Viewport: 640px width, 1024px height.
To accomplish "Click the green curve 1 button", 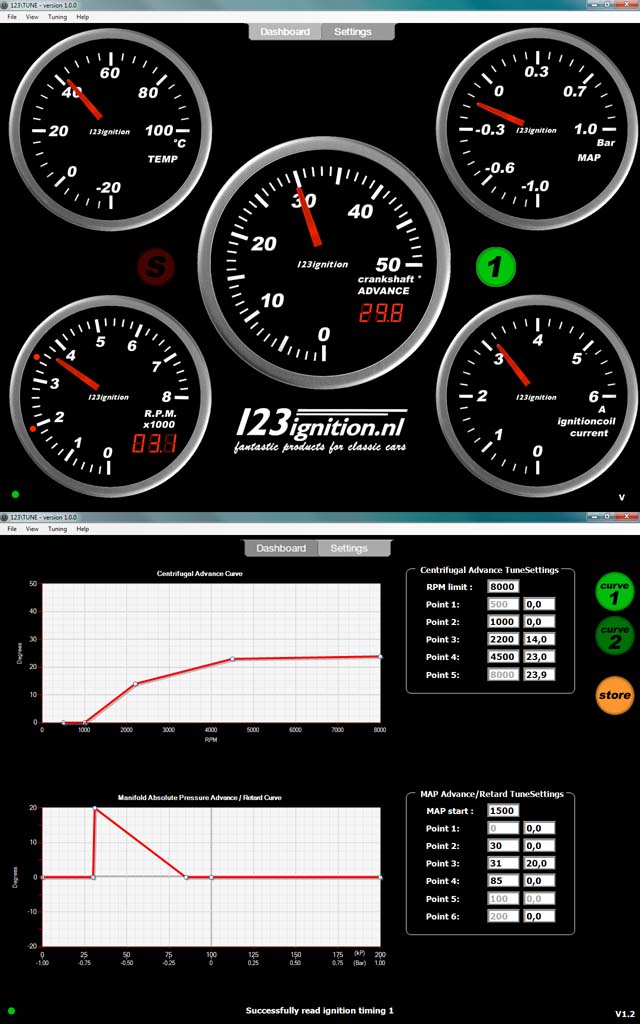I will (615, 591).
